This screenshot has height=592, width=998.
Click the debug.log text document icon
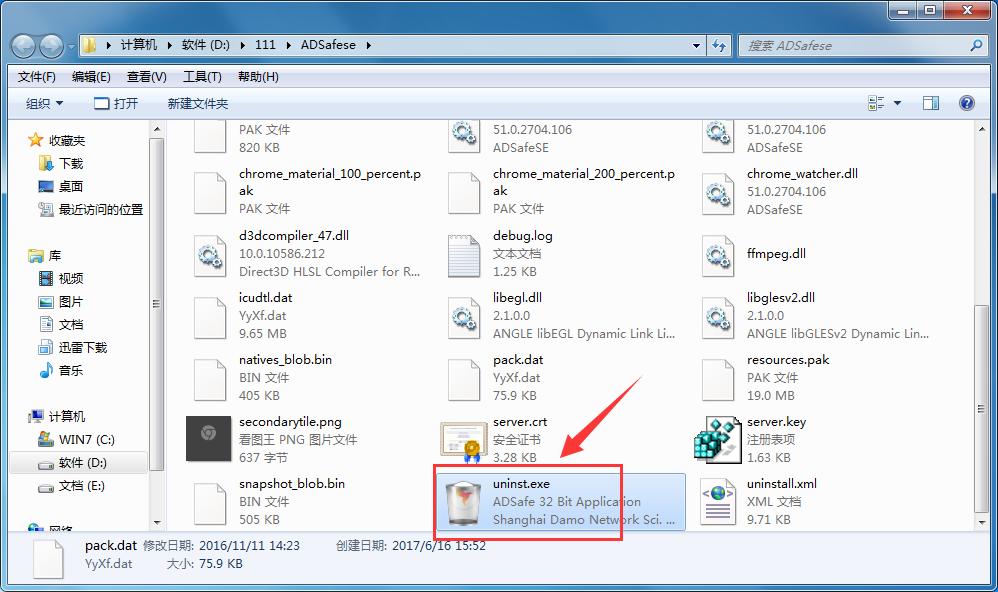(x=463, y=256)
